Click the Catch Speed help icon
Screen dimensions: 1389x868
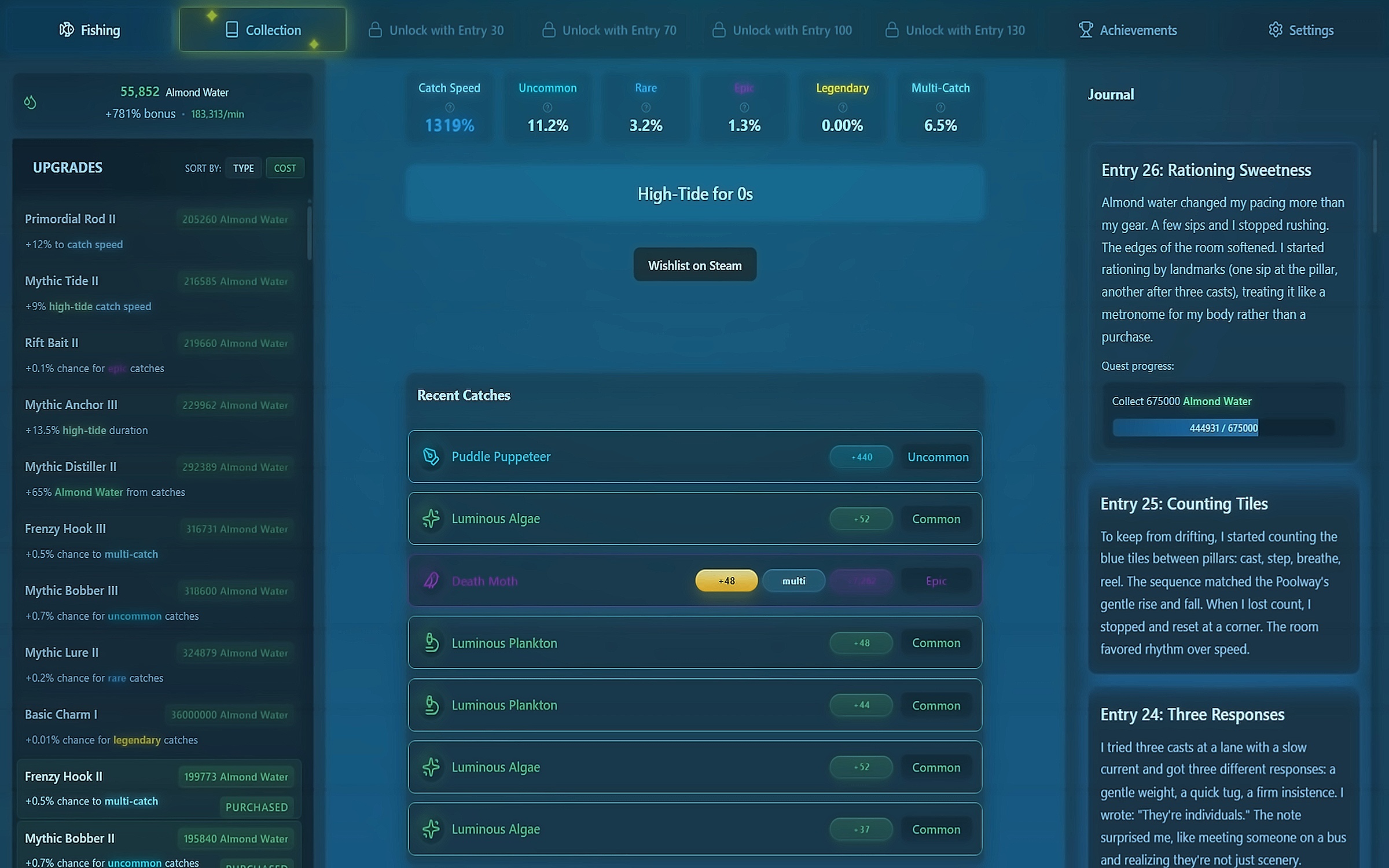tap(449, 108)
